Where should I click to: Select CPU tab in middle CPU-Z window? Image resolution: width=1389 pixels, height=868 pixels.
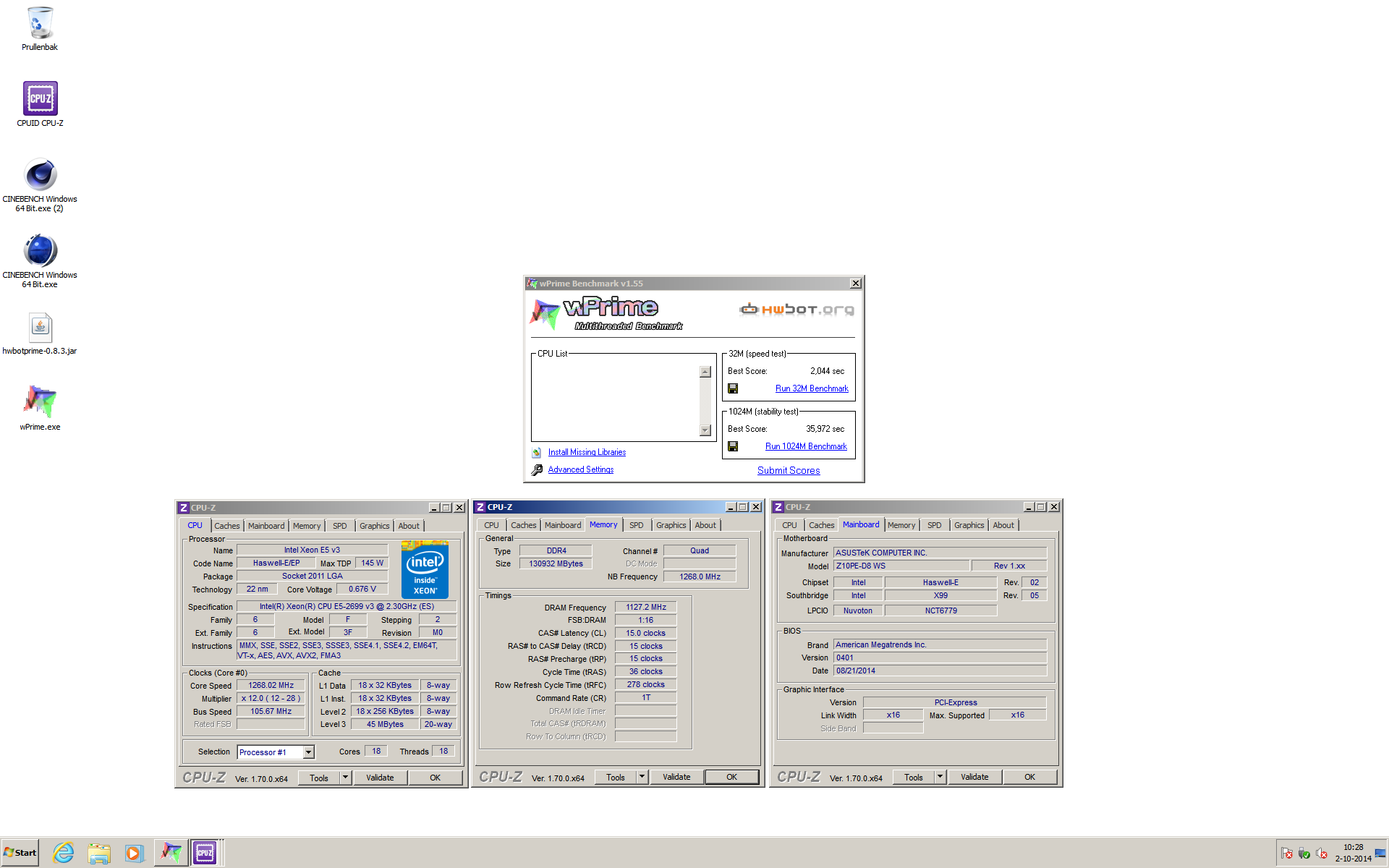(x=491, y=525)
